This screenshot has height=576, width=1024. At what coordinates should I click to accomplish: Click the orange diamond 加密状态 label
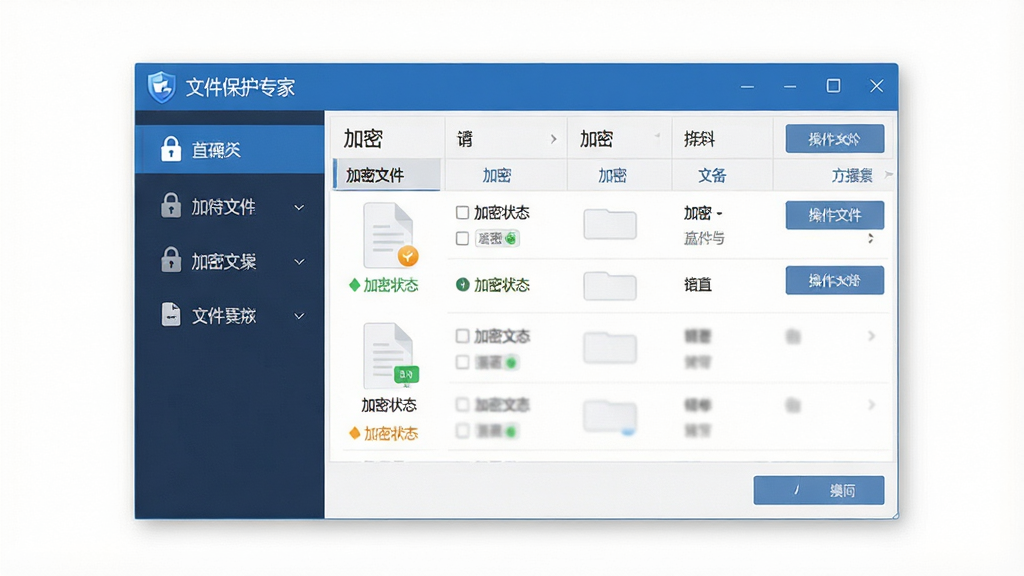383,433
